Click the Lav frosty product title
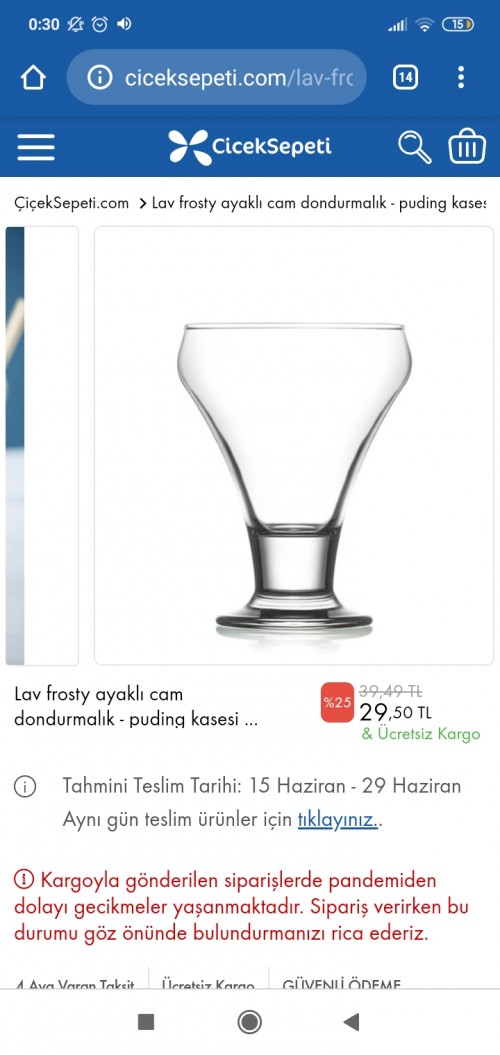500x1055 pixels. 136,706
